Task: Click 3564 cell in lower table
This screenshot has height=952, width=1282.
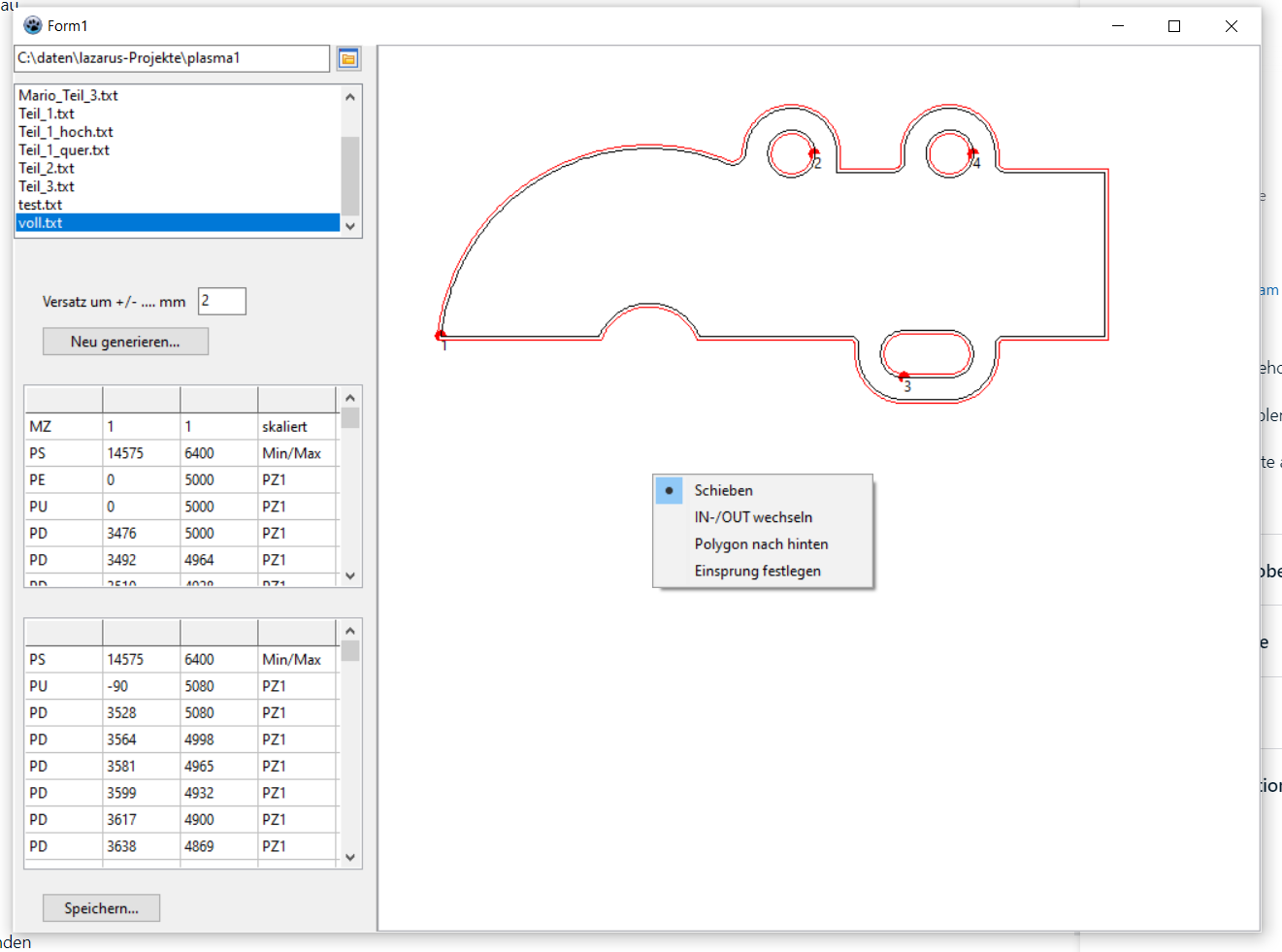Action: click(142, 739)
